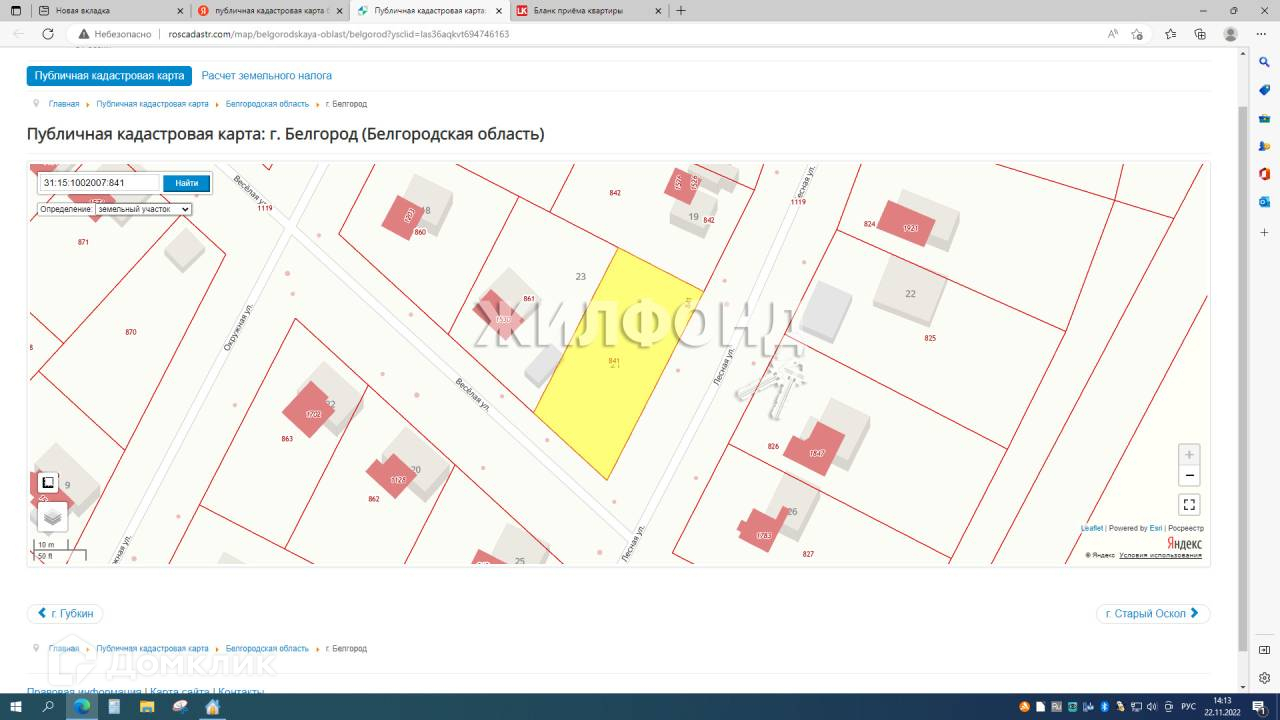Toggle fullscreen view of the map

coord(1188,505)
